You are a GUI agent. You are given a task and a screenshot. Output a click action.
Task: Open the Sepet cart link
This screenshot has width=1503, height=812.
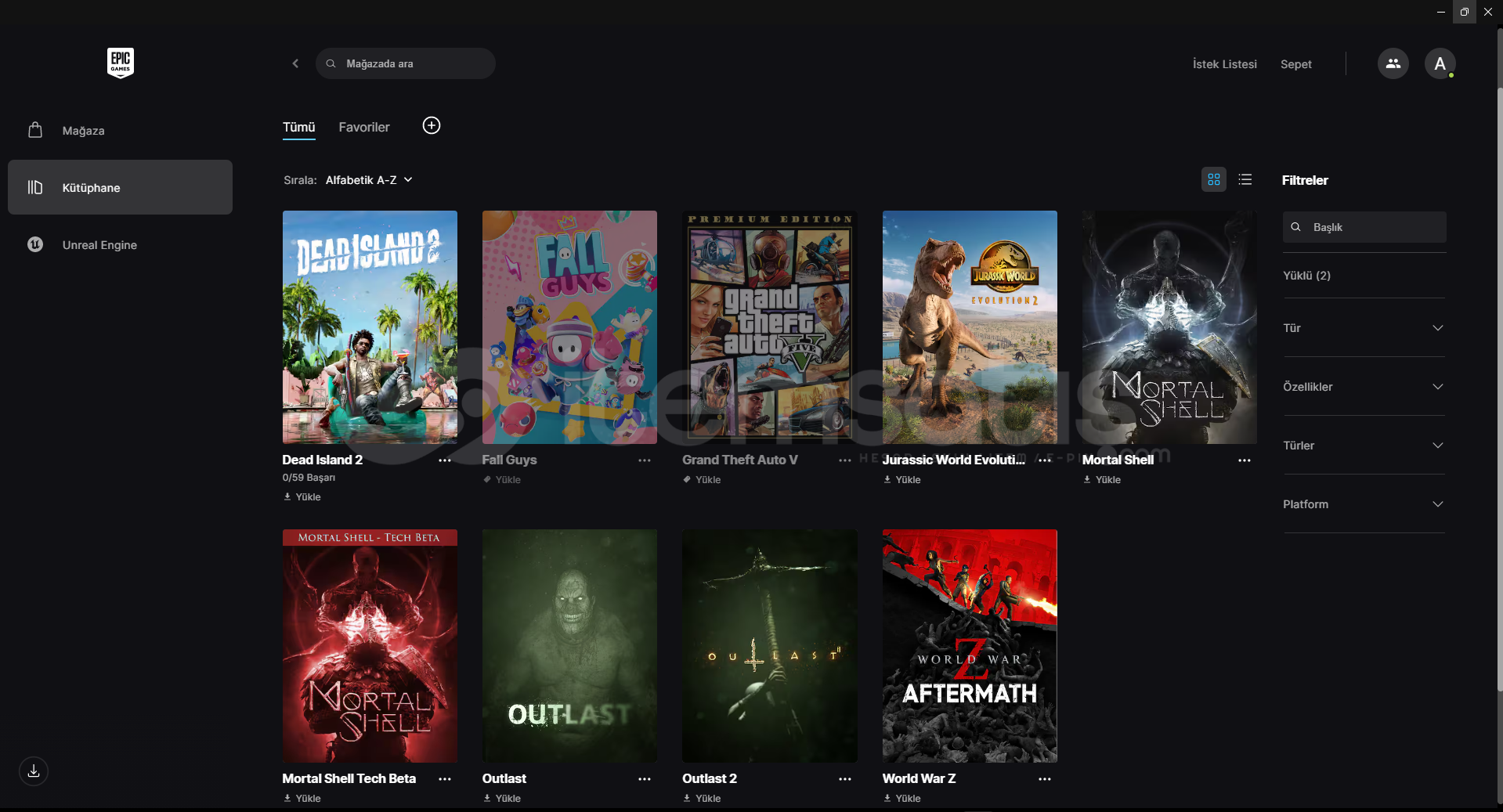pos(1296,64)
